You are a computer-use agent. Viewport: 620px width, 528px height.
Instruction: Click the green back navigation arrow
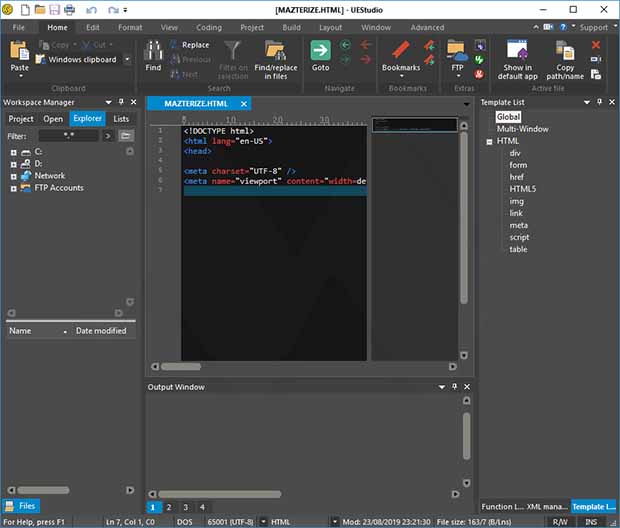pos(345,45)
